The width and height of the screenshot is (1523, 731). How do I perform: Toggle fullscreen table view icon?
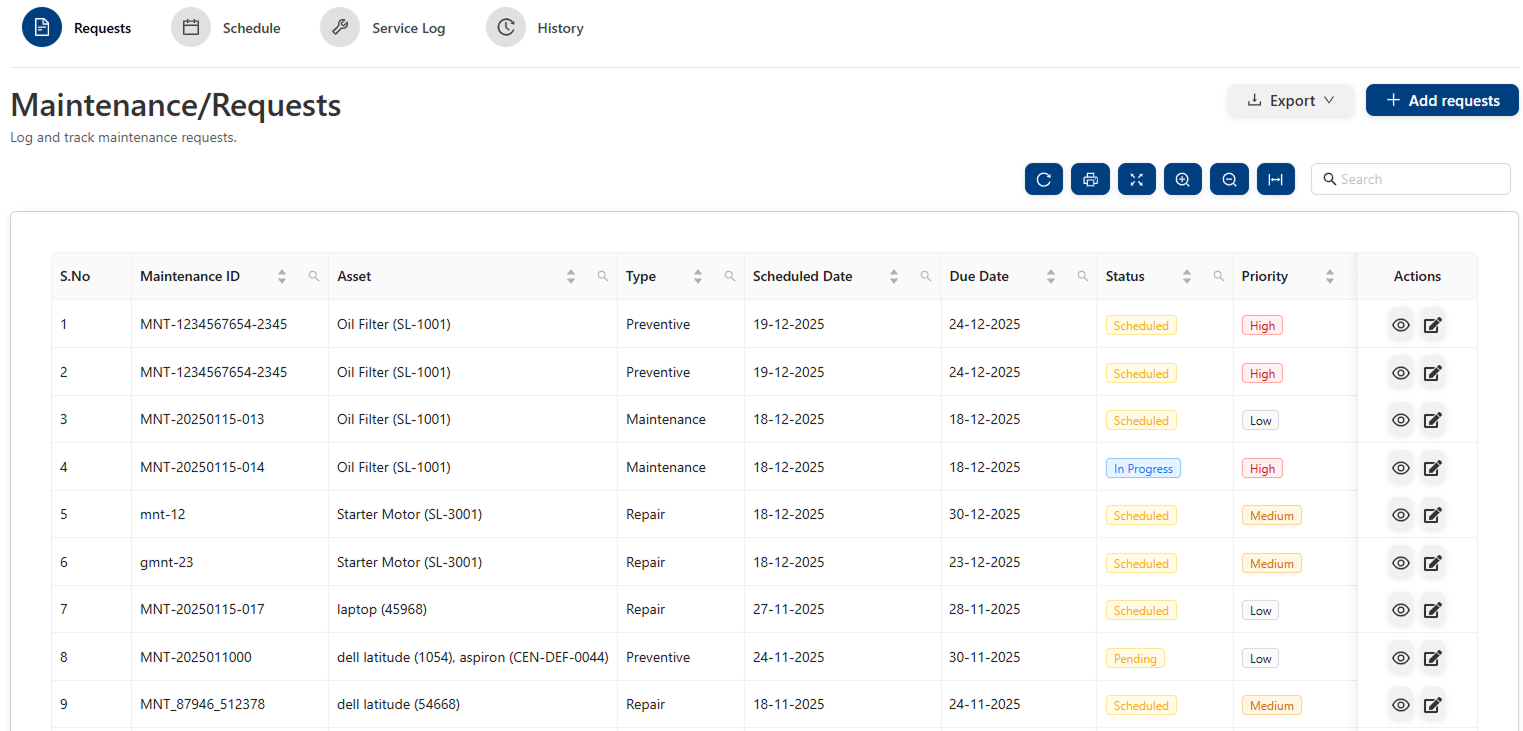(x=1136, y=180)
